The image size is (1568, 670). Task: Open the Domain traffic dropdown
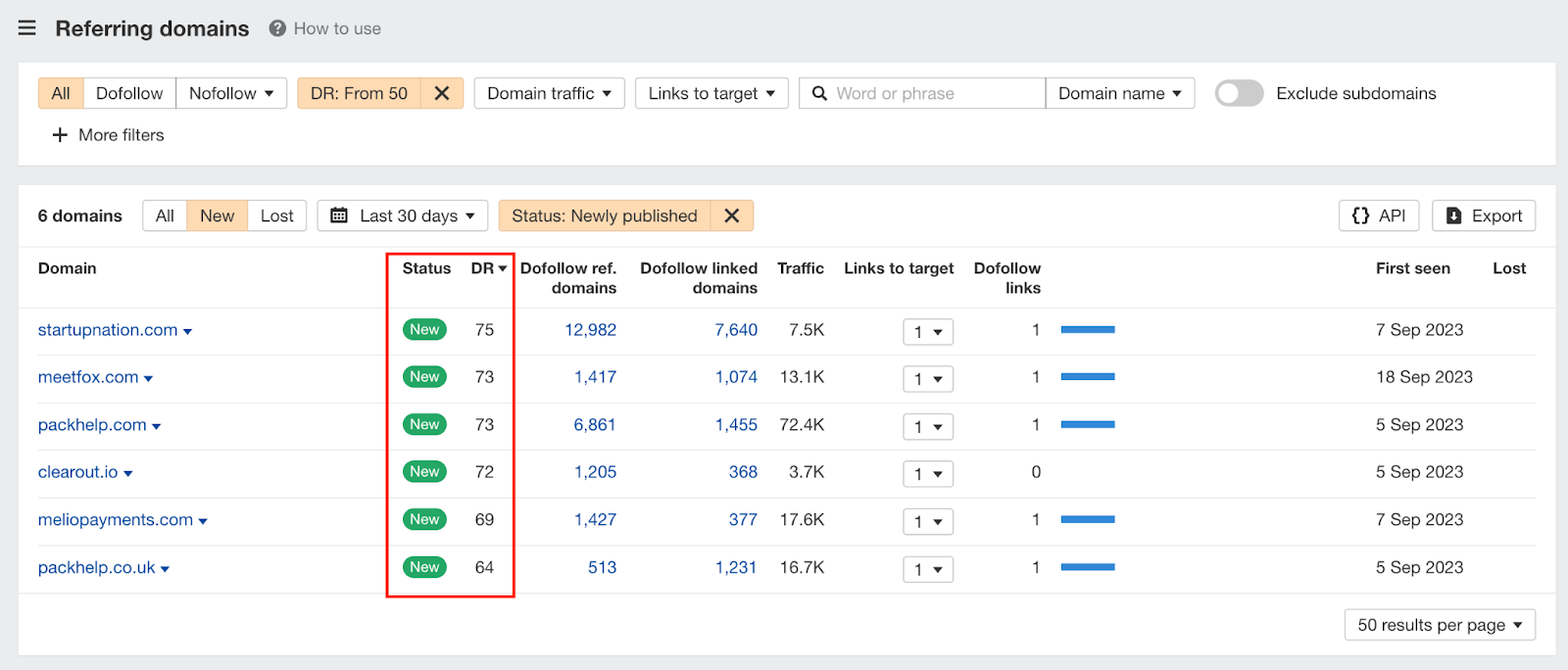coord(549,93)
